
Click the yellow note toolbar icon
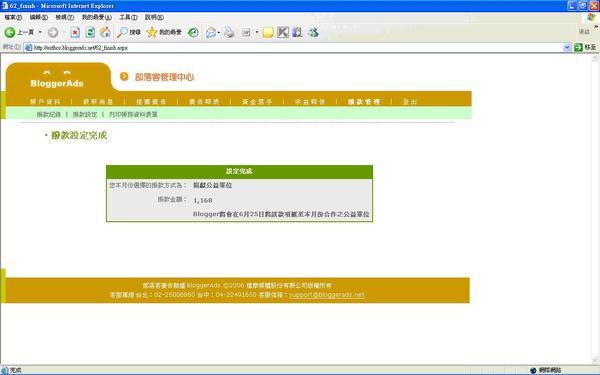(268, 33)
